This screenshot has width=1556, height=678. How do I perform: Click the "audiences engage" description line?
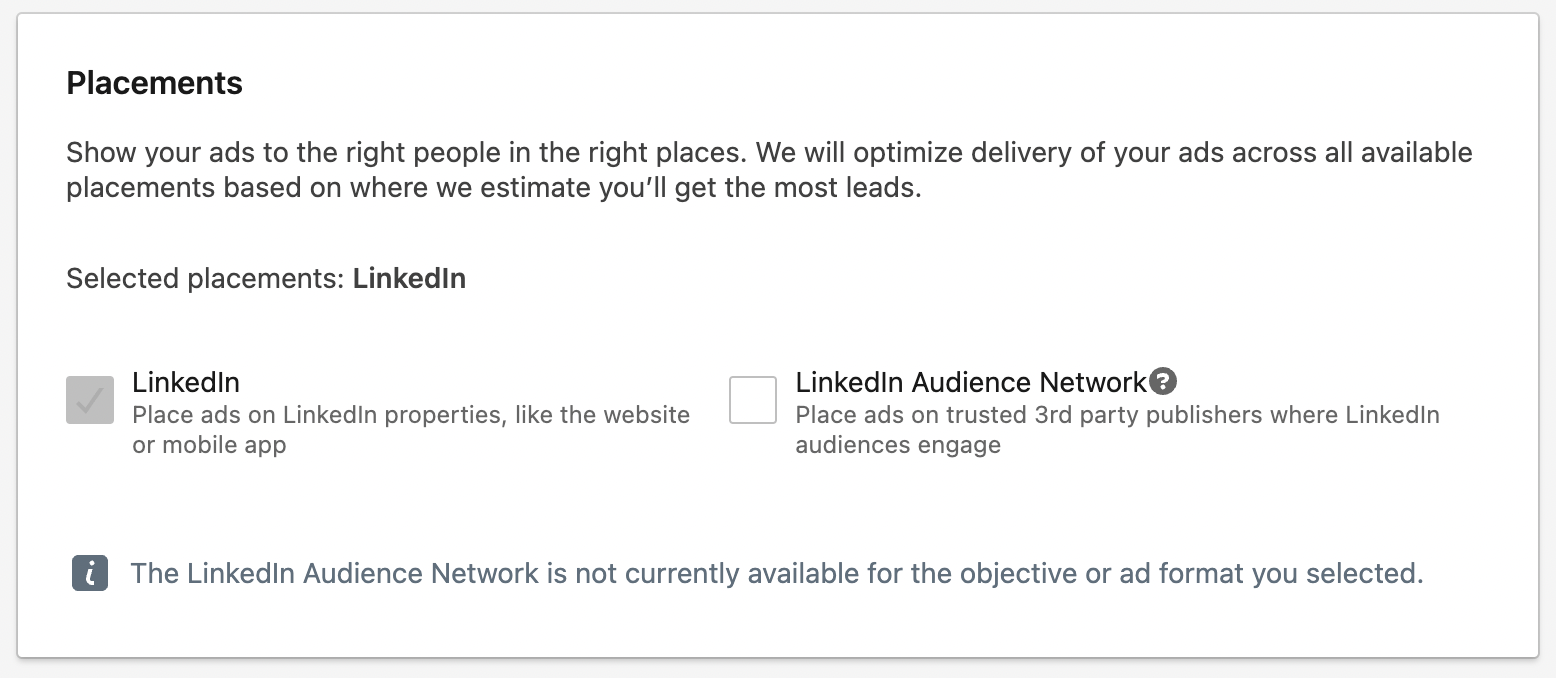898,445
